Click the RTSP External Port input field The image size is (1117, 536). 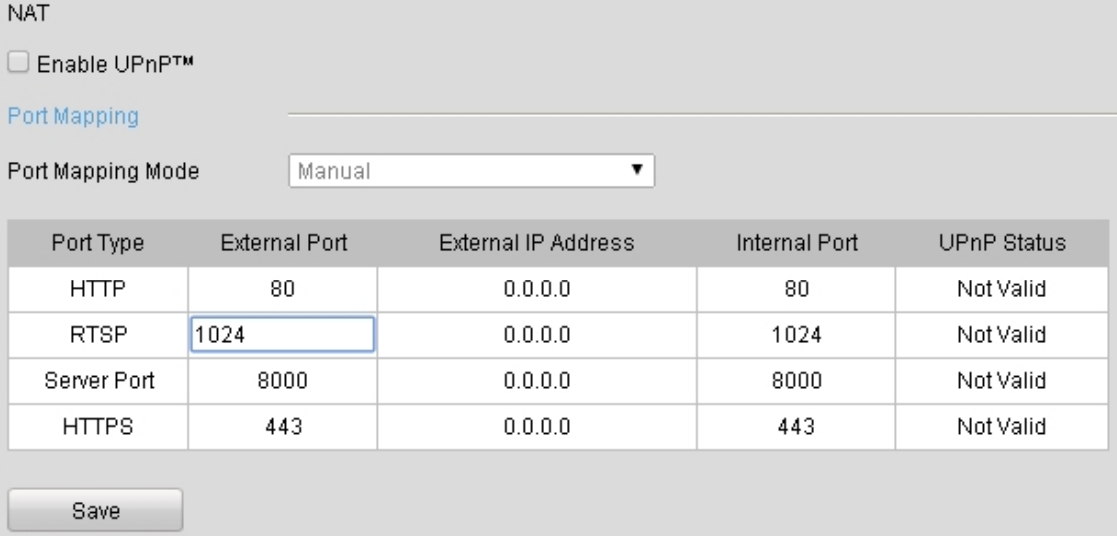click(x=282, y=336)
